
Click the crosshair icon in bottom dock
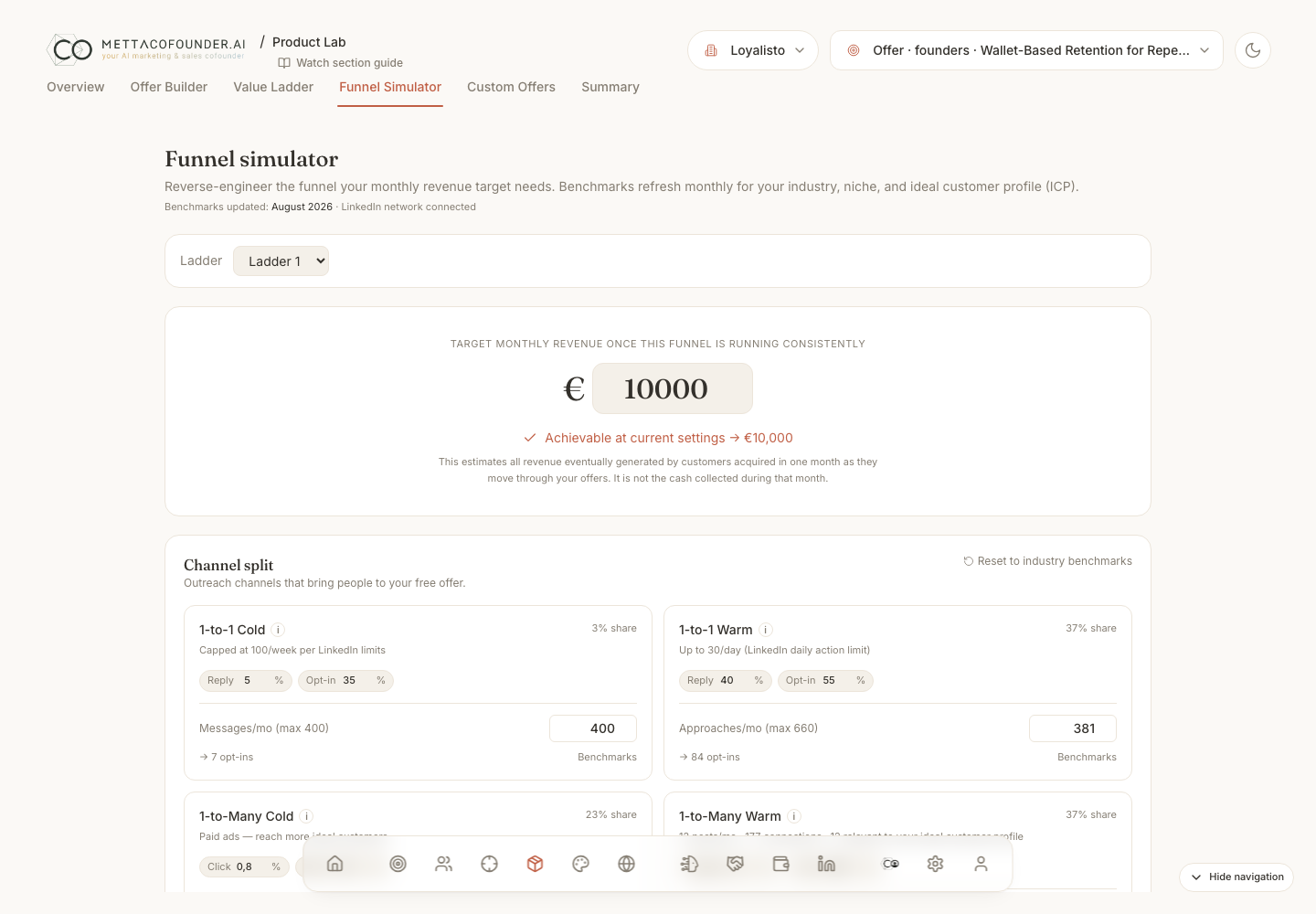tap(489, 864)
